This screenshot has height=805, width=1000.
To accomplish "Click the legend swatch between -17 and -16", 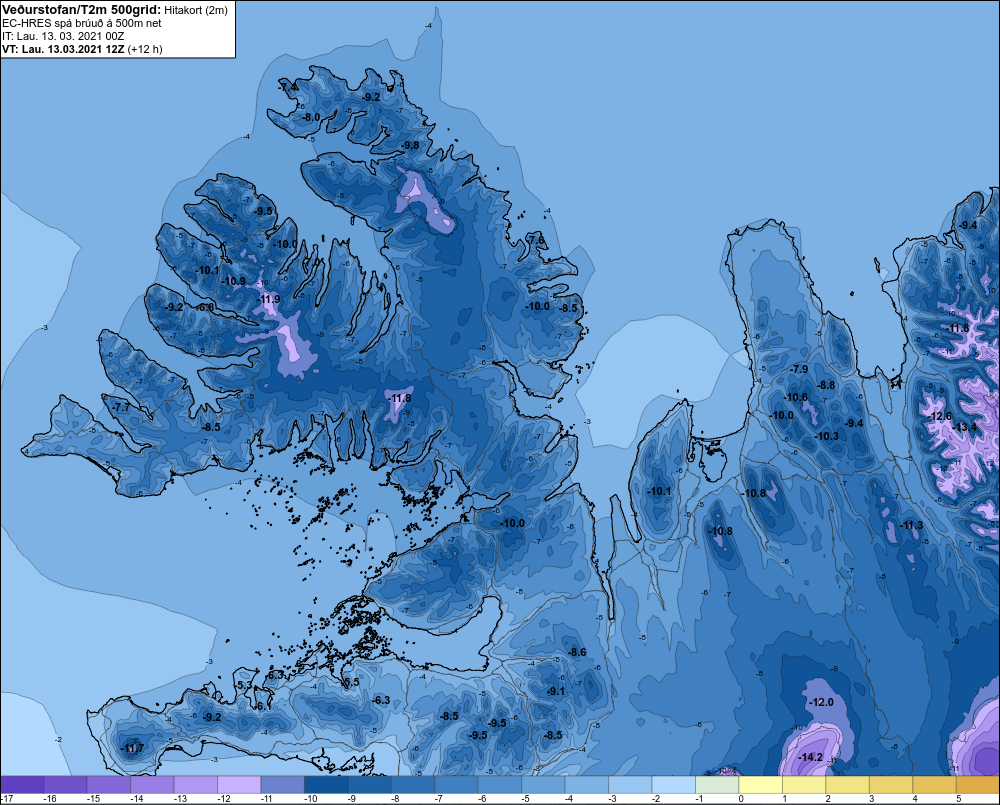I will [22, 785].
